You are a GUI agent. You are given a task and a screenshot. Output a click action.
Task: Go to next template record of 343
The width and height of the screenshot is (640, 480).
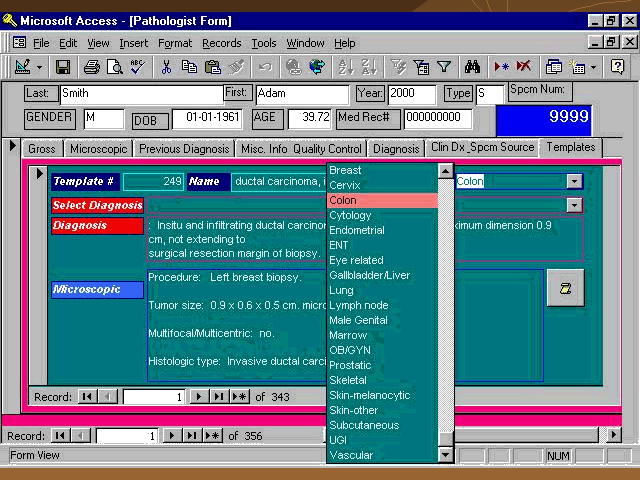[198, 397]
